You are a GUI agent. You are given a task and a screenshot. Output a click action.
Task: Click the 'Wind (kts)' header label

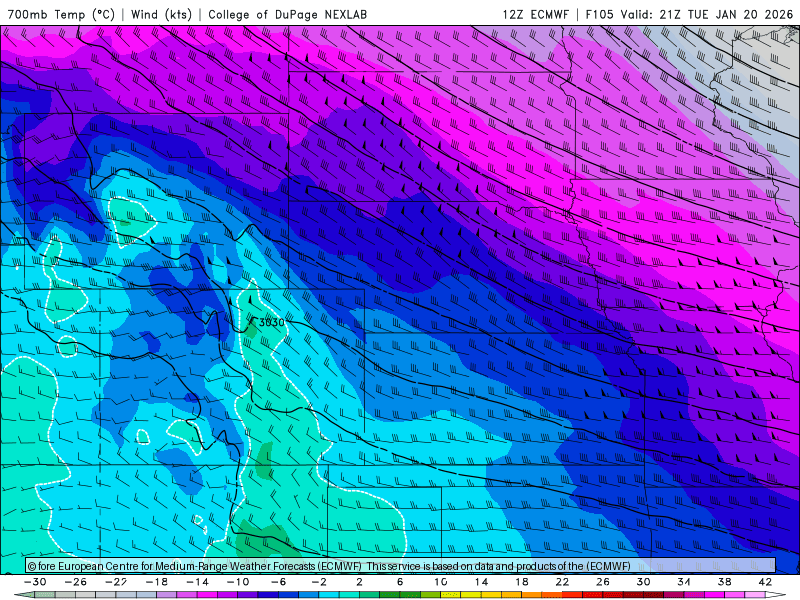pos(161,14)
